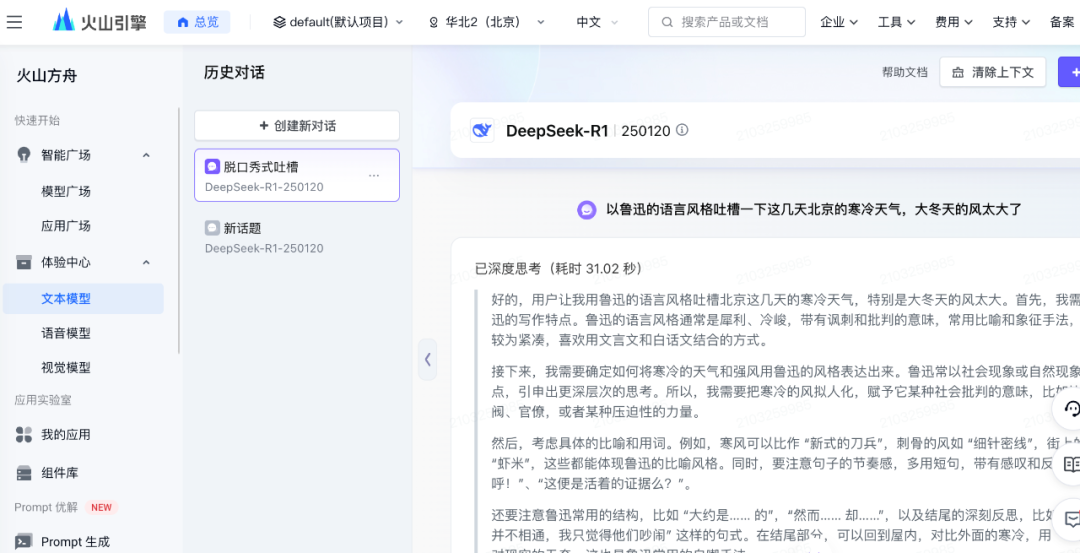The height and width of the screenshot is (553, 1080).
Task: Open 应用广场 in the sidebar
Action: 66,226
